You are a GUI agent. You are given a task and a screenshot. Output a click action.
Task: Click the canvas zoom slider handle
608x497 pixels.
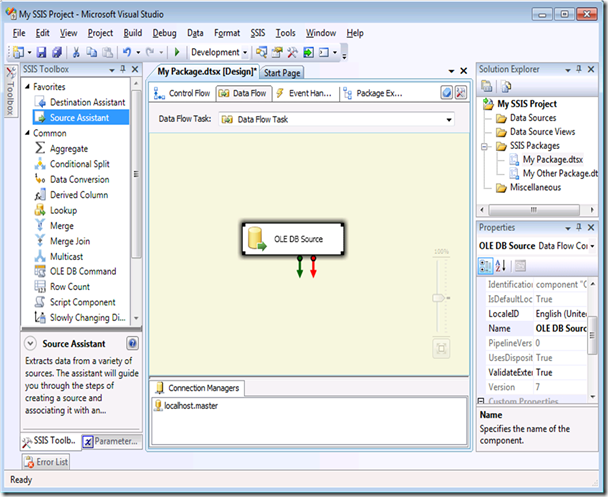click(440, 298)
